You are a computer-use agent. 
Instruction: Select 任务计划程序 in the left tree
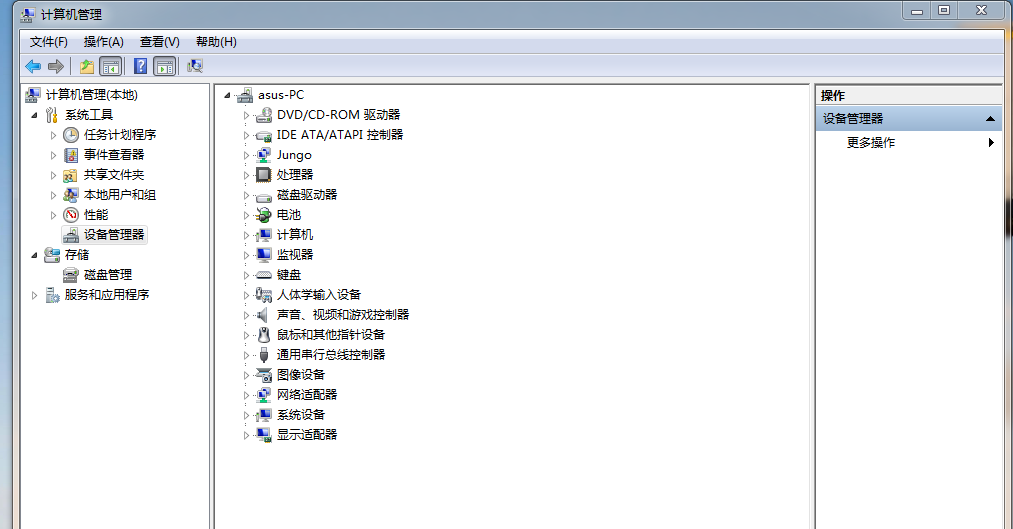(119, 135)
